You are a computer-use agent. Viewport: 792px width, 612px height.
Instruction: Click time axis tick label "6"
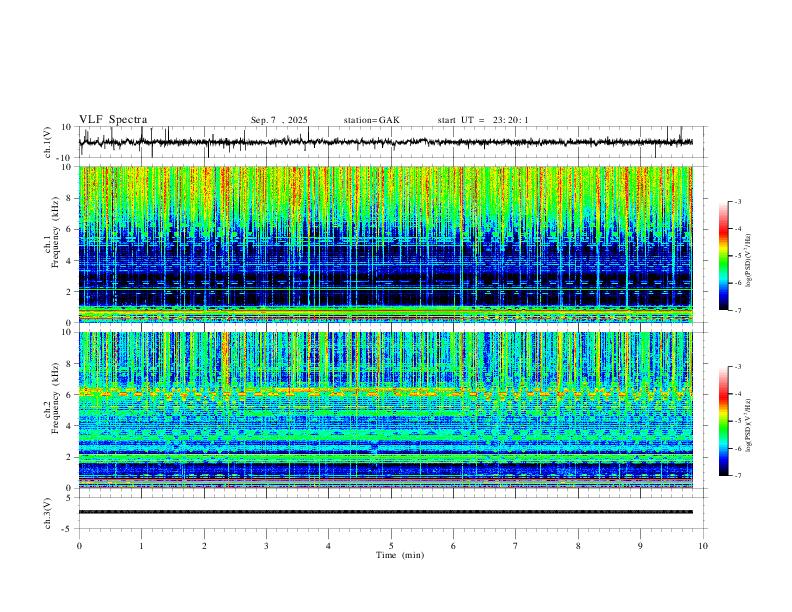coord(453,546)
